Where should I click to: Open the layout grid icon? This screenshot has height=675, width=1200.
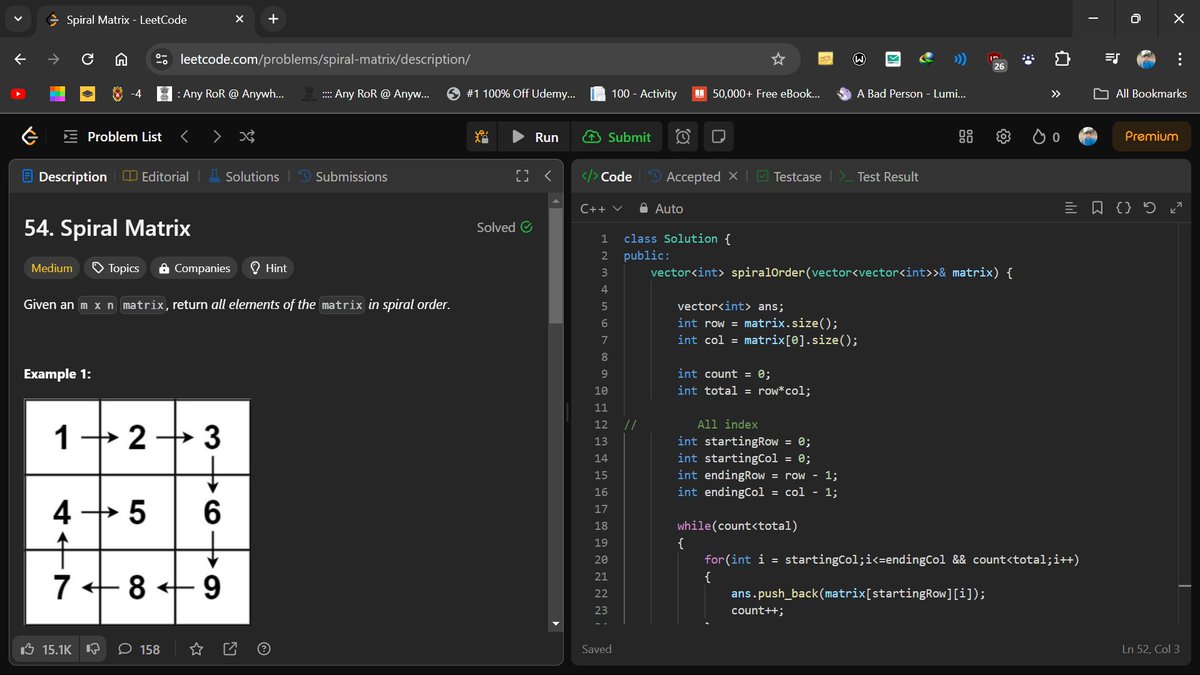(x=966, y=136)
